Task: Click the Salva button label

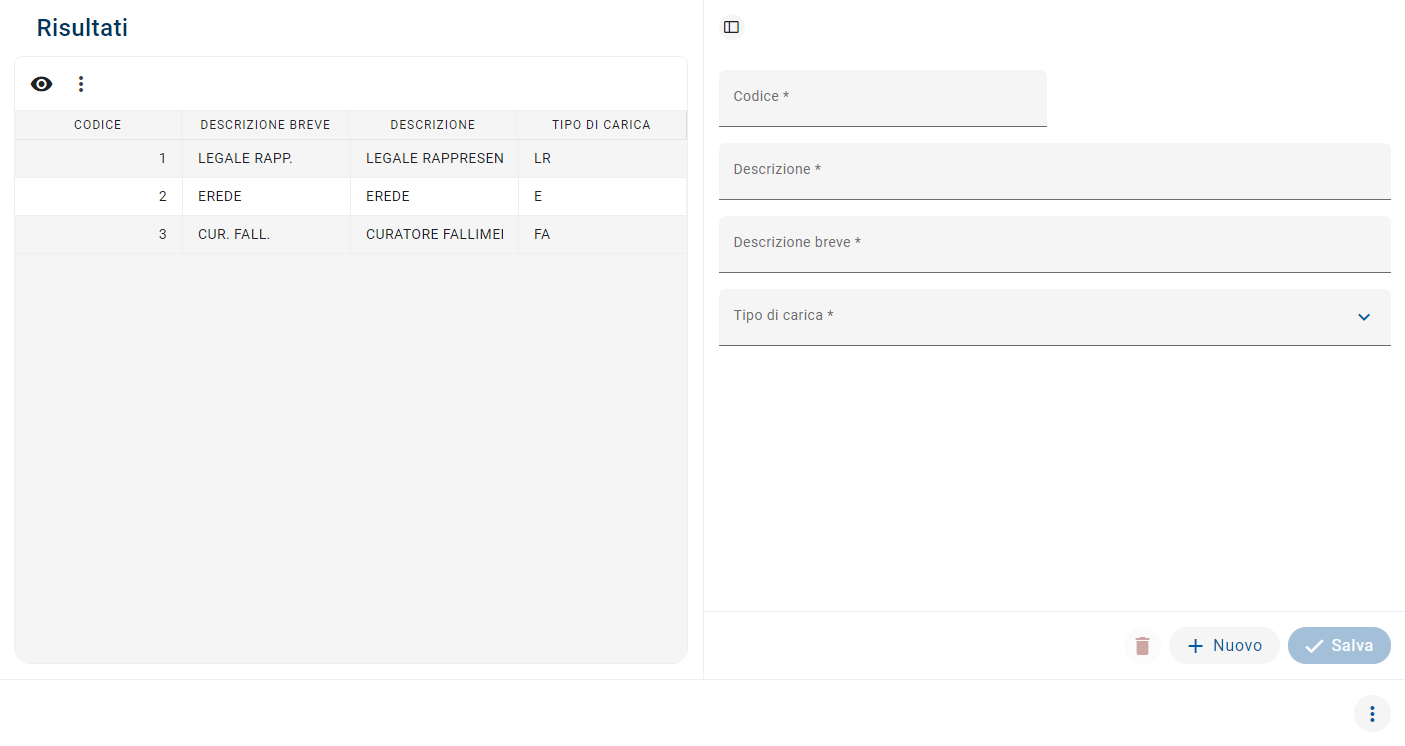Action: click(x=1352, y=646)
